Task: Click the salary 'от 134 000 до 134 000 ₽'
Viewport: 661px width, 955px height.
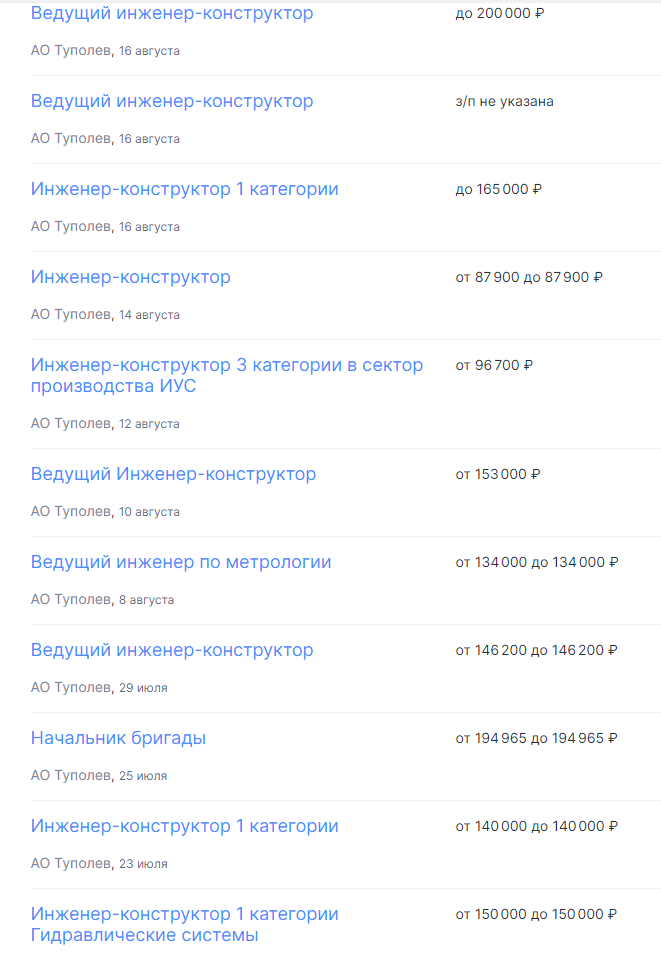Action: tap(537, 563)
